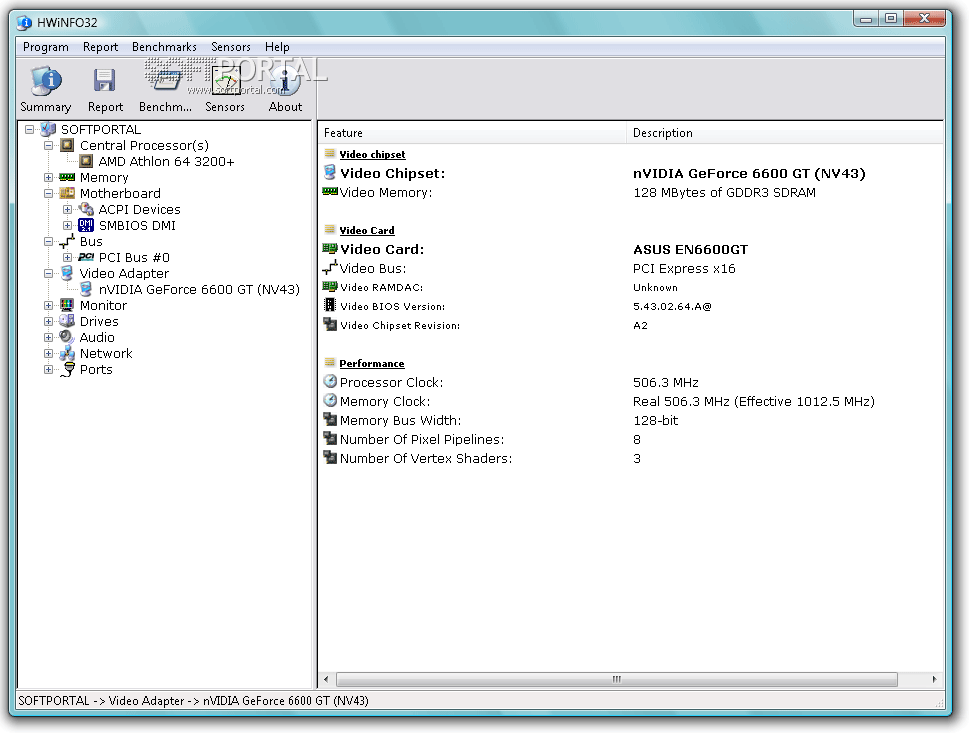Click the Central Processor(s) chip icon
Viewport: 969px width, 733px height.
pos(67,145)
